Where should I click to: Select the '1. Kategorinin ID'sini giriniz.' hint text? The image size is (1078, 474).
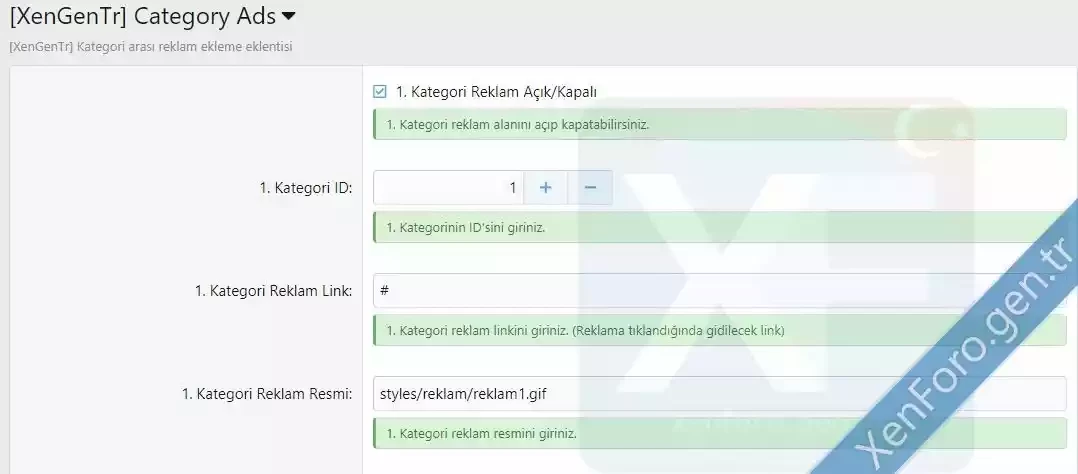(465, 228)
